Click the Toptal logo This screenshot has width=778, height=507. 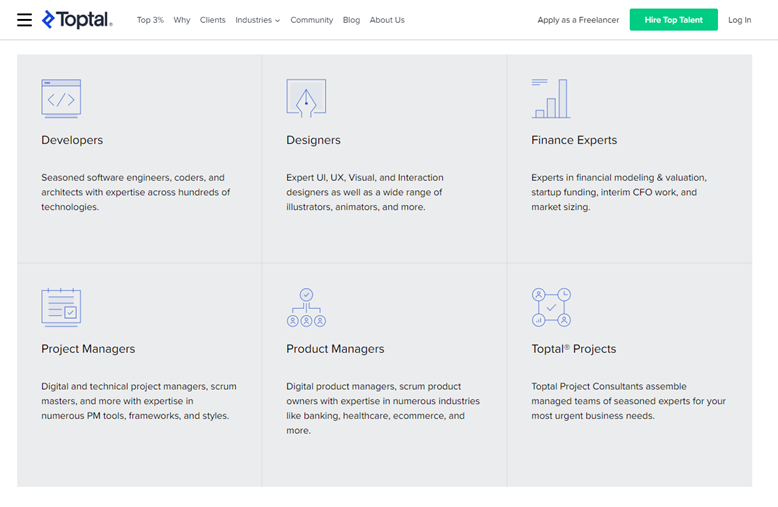click(77, 20)
